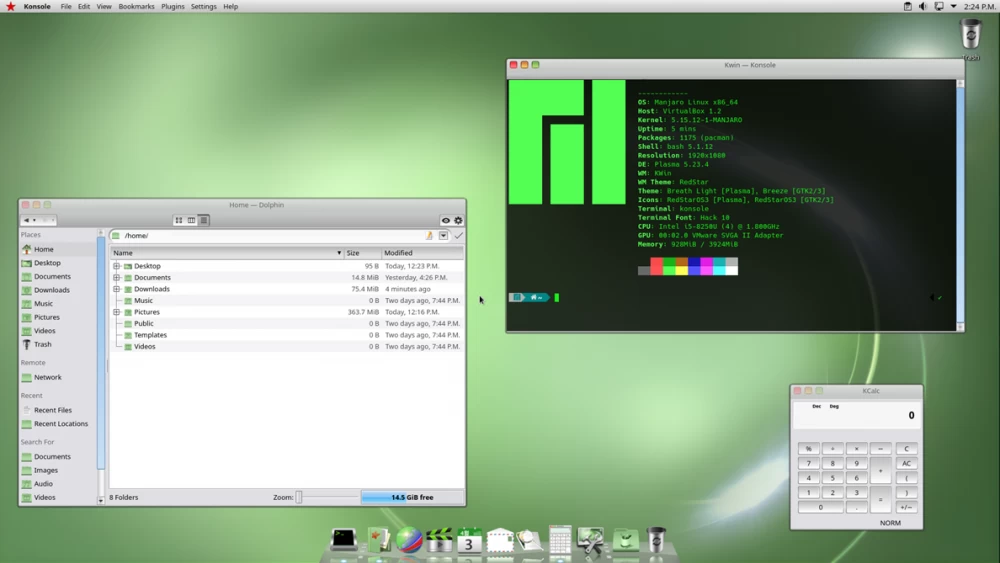
Task: Toggle hidden files eye icon in Dolphin
Action: tap(446, 221)
